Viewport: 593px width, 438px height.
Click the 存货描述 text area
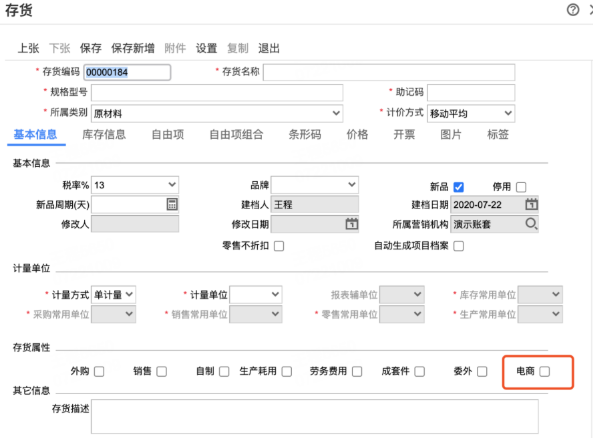[x=315, y=416]
